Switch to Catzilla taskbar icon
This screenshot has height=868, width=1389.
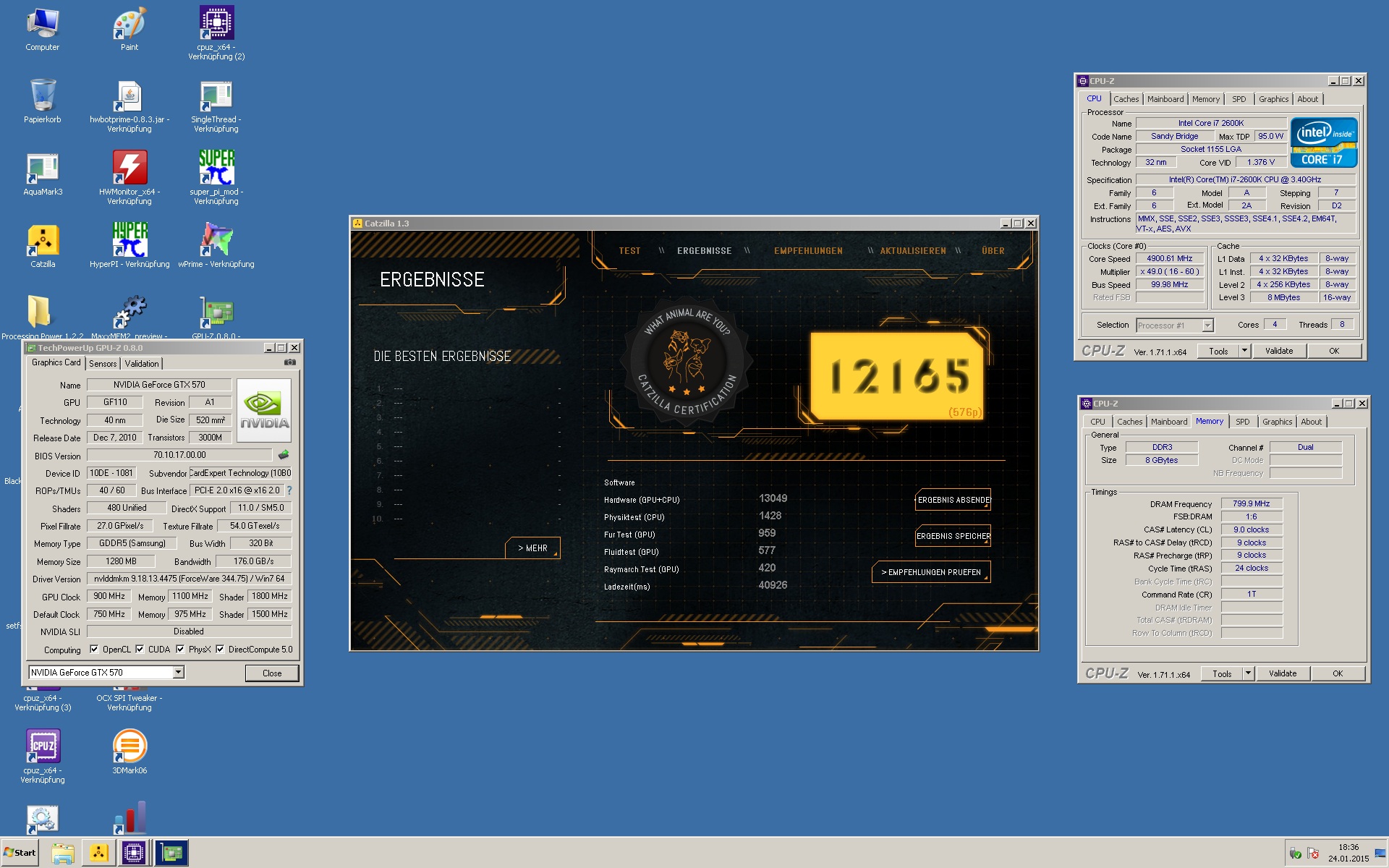(98, 853)
